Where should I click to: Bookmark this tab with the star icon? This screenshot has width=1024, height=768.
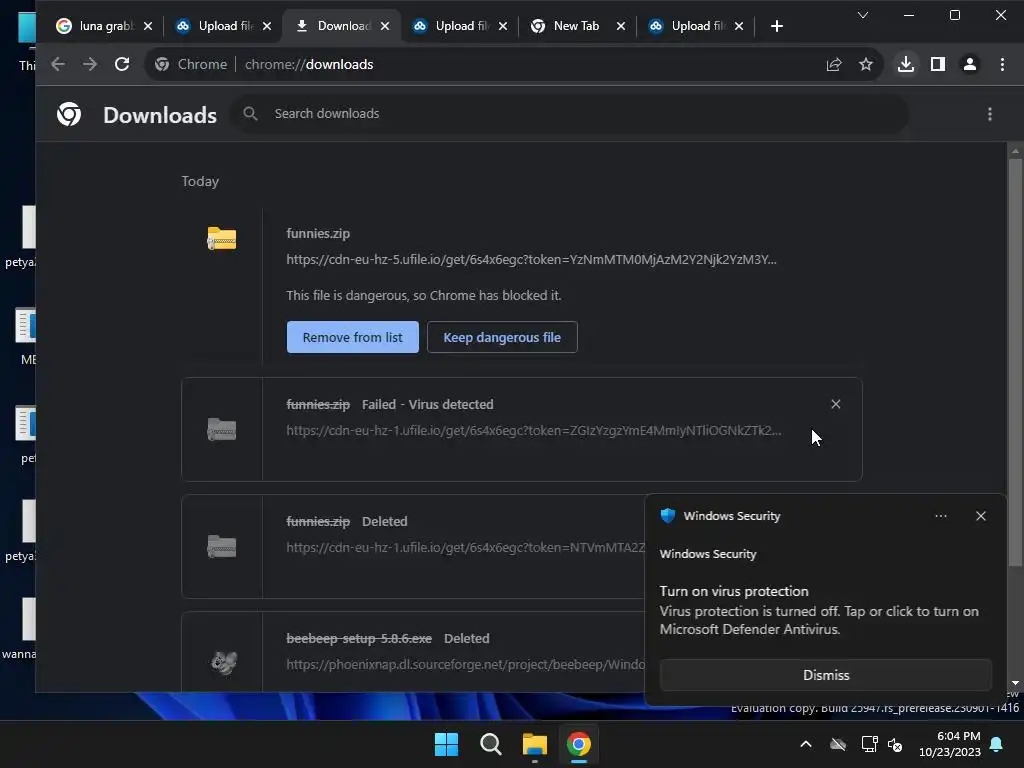pos(866,64)
